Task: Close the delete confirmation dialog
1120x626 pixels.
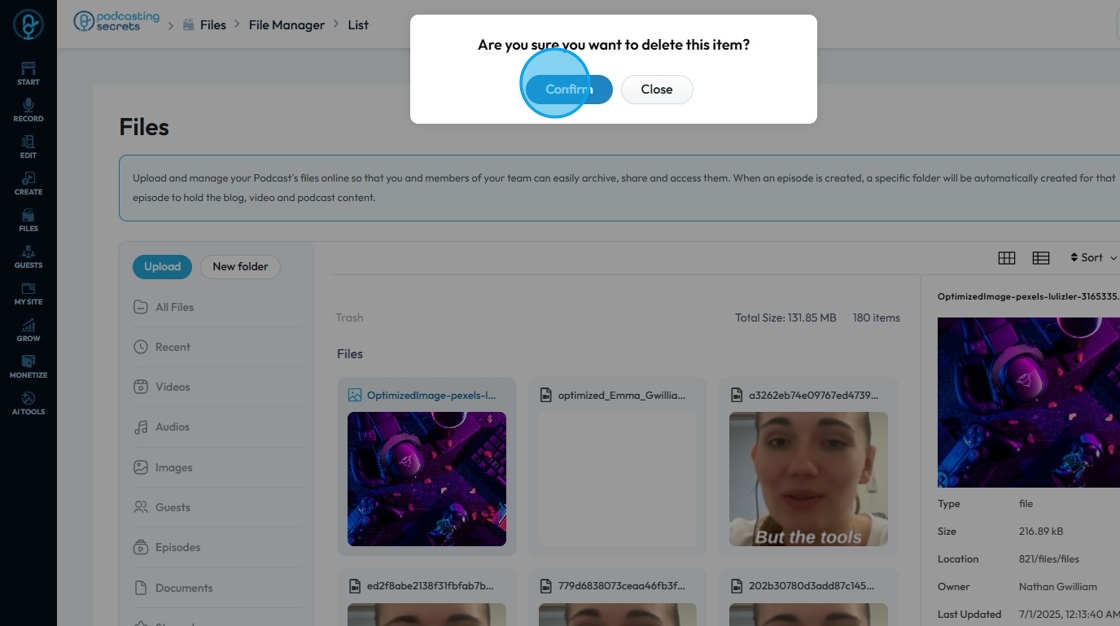Action: (656, 89)
